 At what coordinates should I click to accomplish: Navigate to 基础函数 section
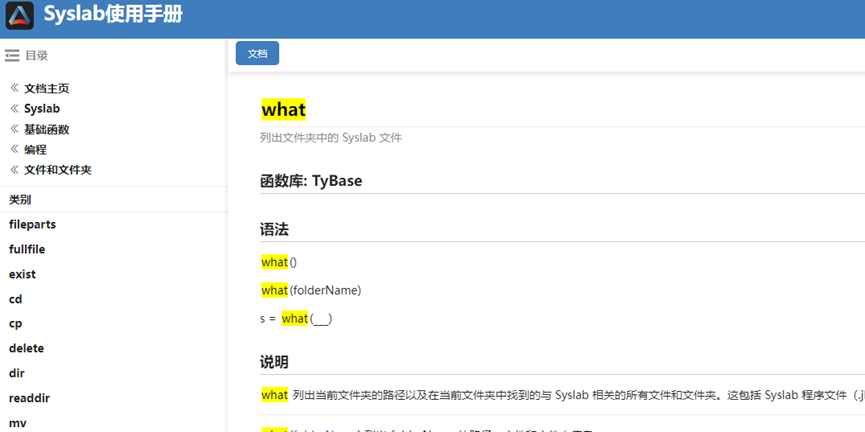[47, 130]
